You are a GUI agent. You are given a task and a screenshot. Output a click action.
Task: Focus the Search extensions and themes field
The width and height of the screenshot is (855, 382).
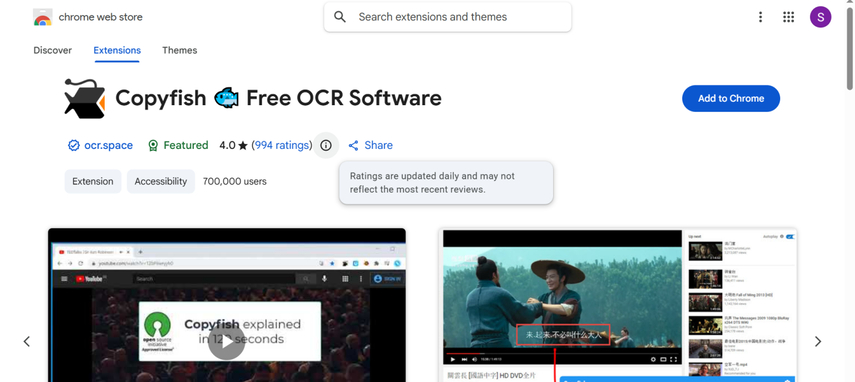click(447, 17)
